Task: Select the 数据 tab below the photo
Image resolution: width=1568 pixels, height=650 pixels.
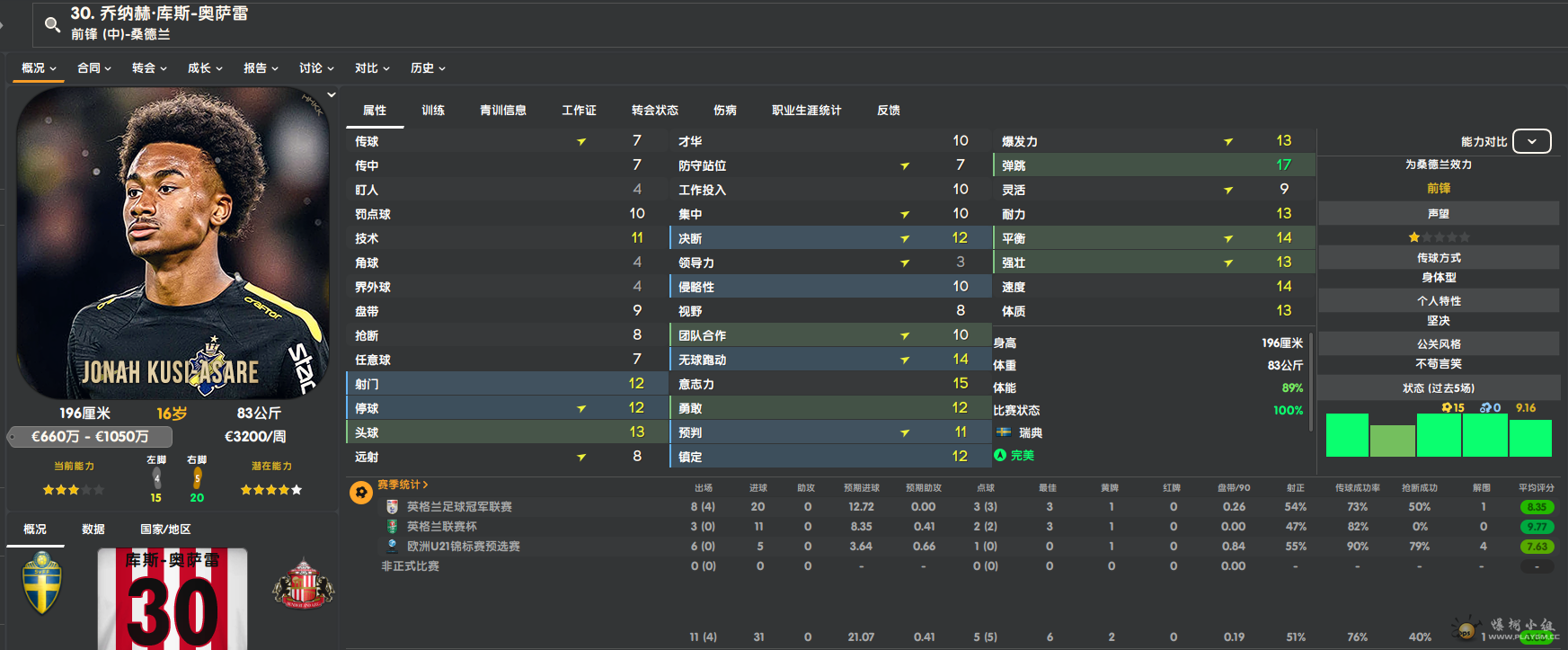Action: point(93,530)
